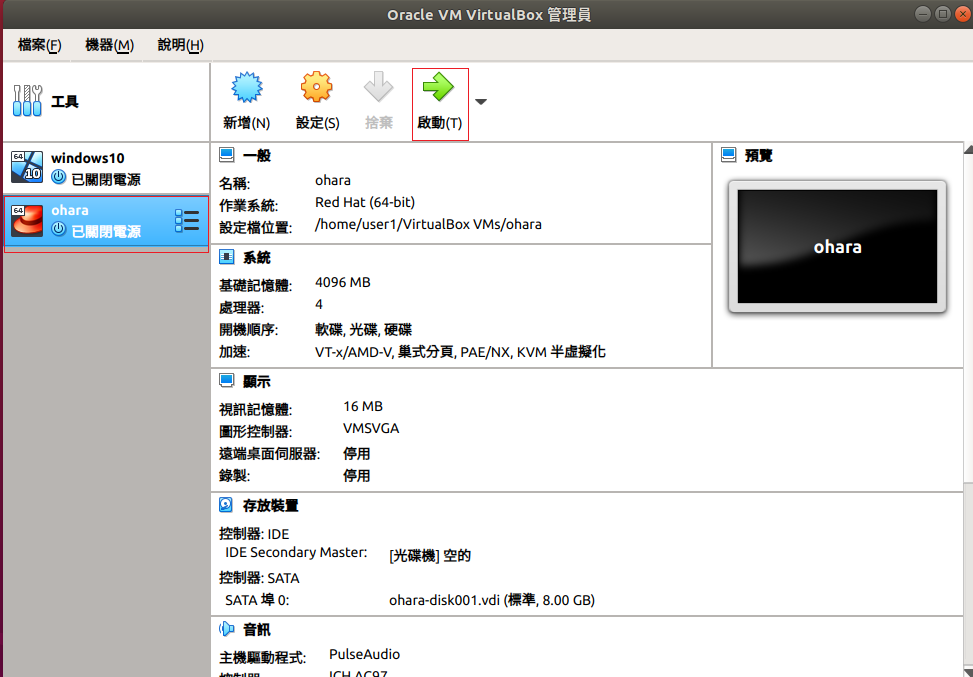Click the power state icon under ohara
973x677 pixels.
pyautogui.click(x=59, y=229)
